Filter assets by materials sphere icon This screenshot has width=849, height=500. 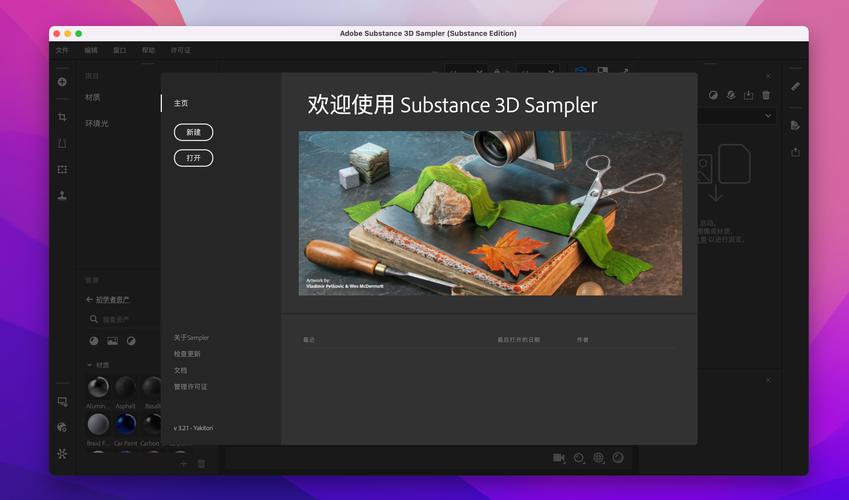(94, 341)
